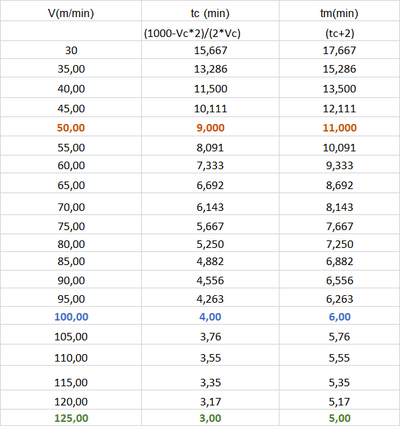Click the formula cell (1000-Vc*2)/(2*Vc)
400x426 pixels.
(210, 31)
